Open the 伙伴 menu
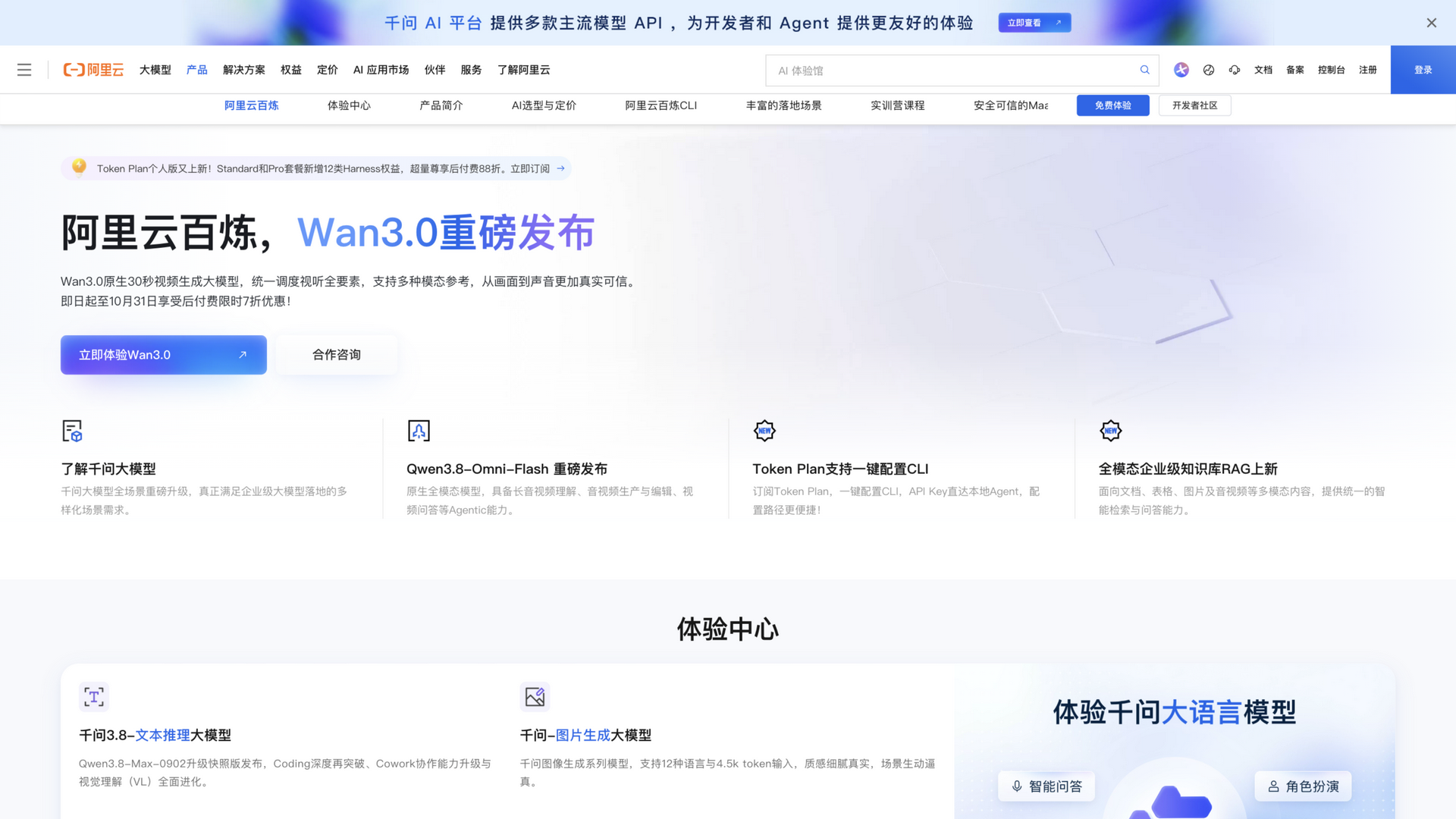Viewport: 1456px width, 819px height. tap(435, 70)
